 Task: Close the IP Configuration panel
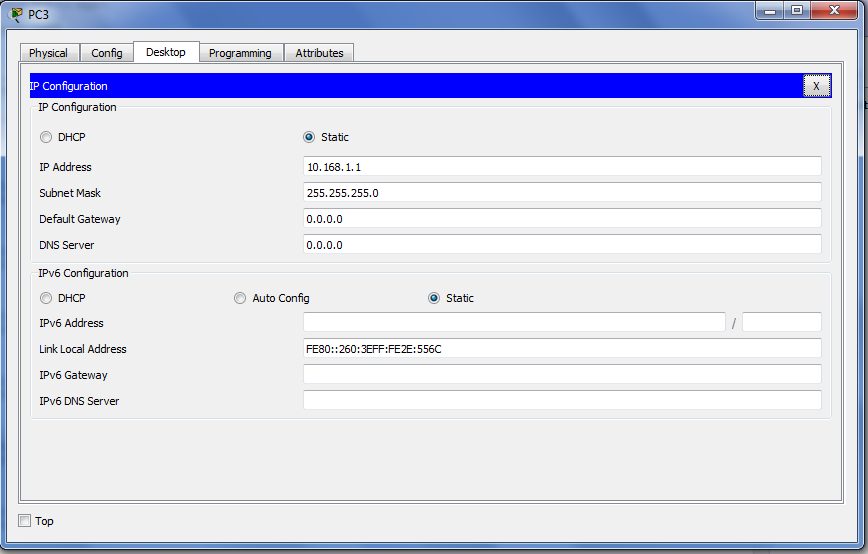[816, 86]
